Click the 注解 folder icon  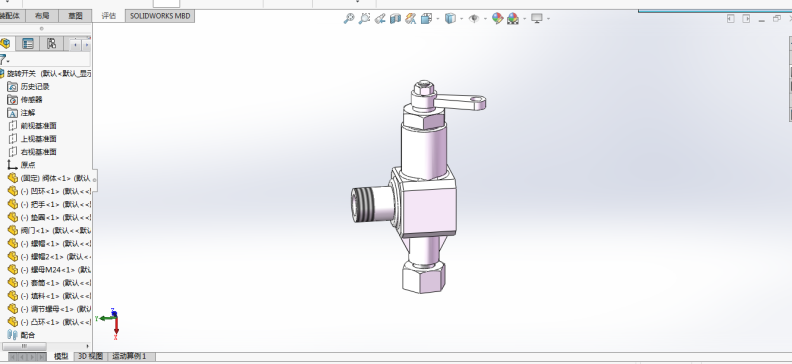13,113
